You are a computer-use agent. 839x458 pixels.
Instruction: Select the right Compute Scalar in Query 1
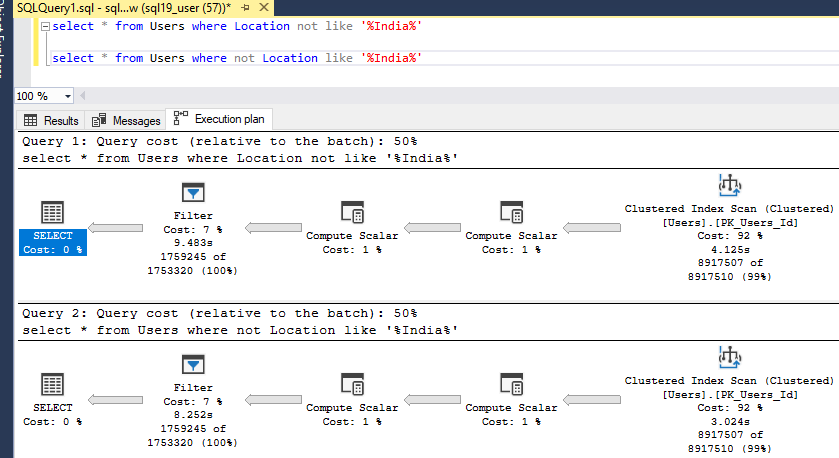click(511, 213)
